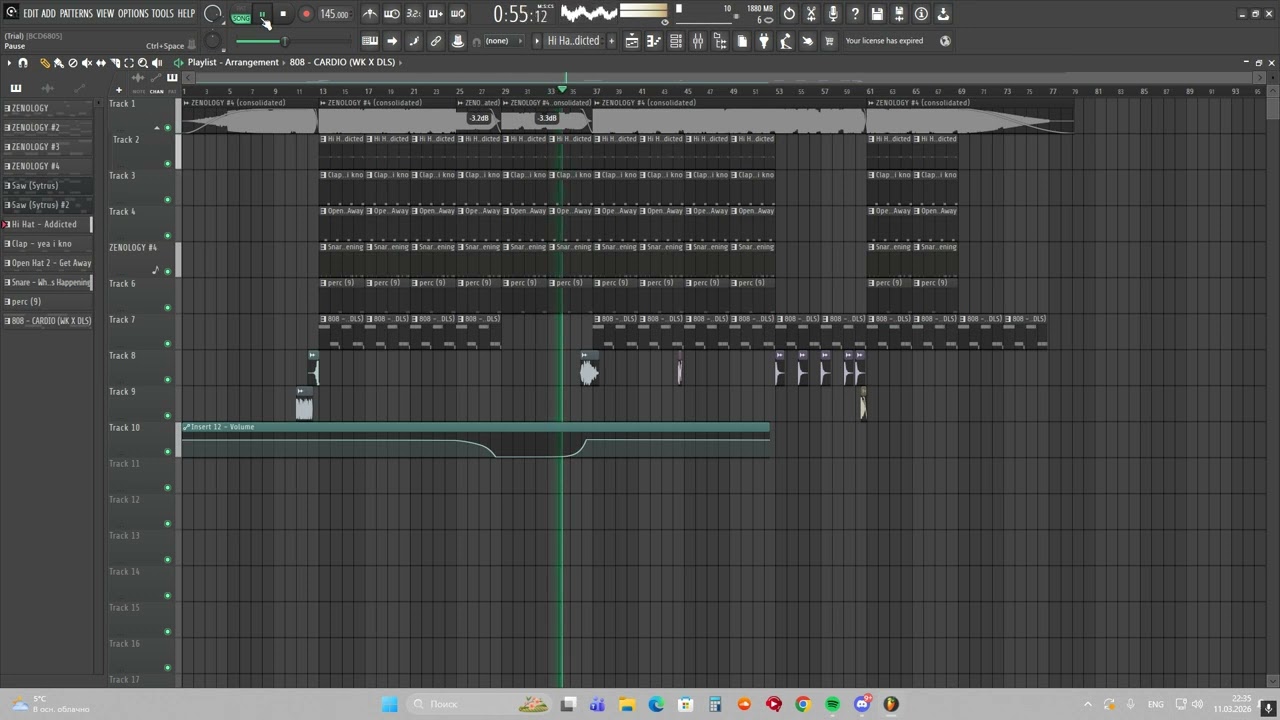The width and height of the screenshot is (1280, 720).
Task: Mute Track 9 using its green LED
Action: [167, 416]
